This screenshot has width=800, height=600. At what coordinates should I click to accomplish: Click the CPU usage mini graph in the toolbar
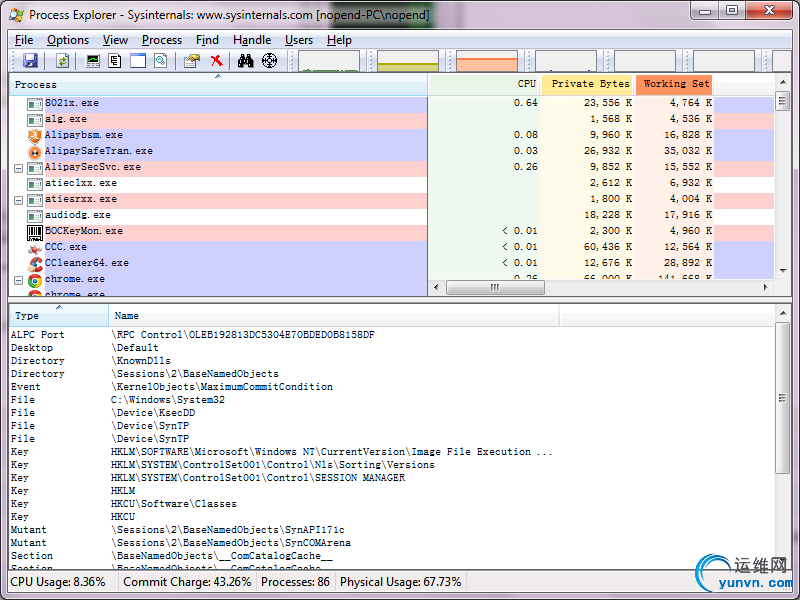[x=329, y=61]
